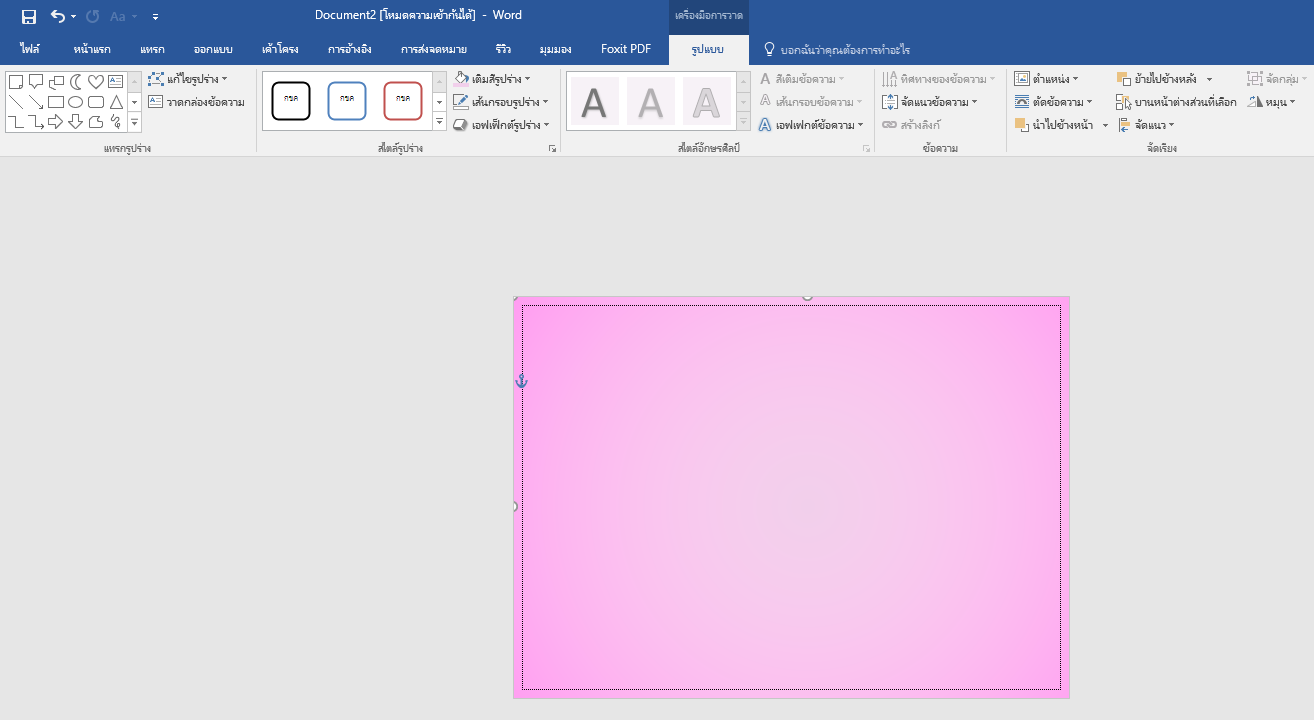
Task: Click the top-middle resize handle of shape
Action: click(808, 297)
